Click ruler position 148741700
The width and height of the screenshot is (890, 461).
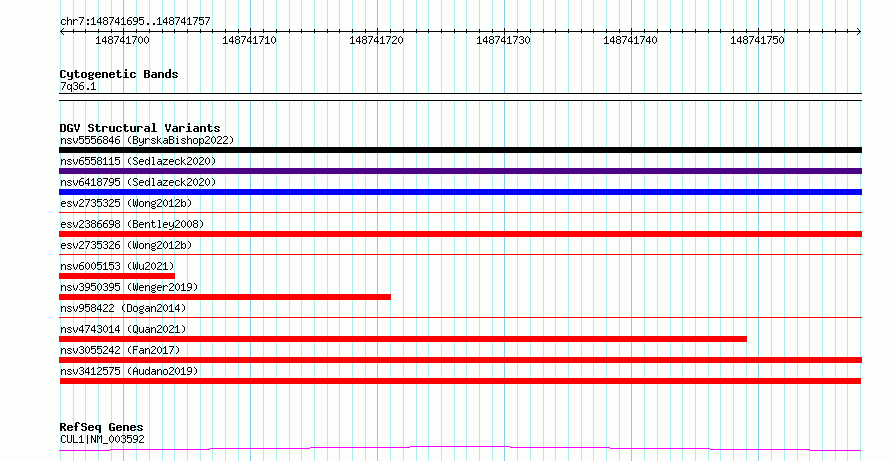point(123,40)
